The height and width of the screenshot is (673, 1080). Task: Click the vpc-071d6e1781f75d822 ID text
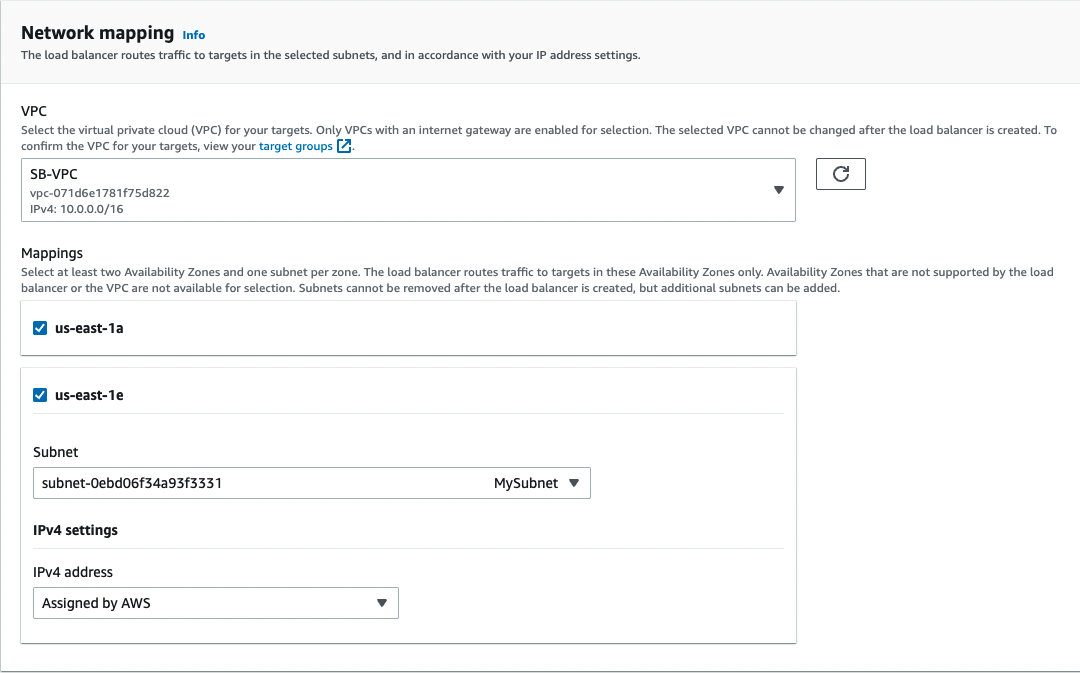99,193
